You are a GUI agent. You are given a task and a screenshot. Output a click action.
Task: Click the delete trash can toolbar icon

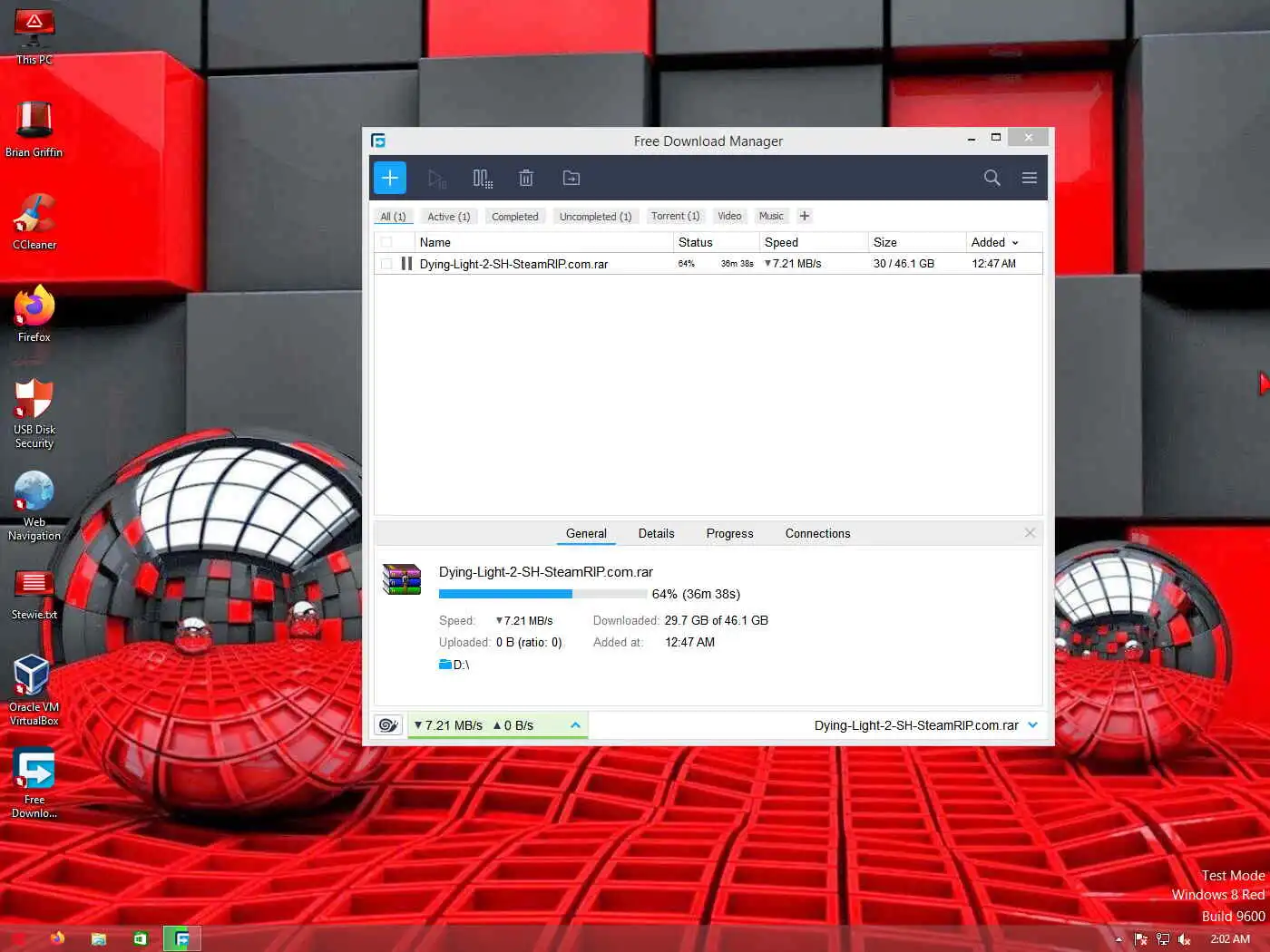tap(526, 178)
